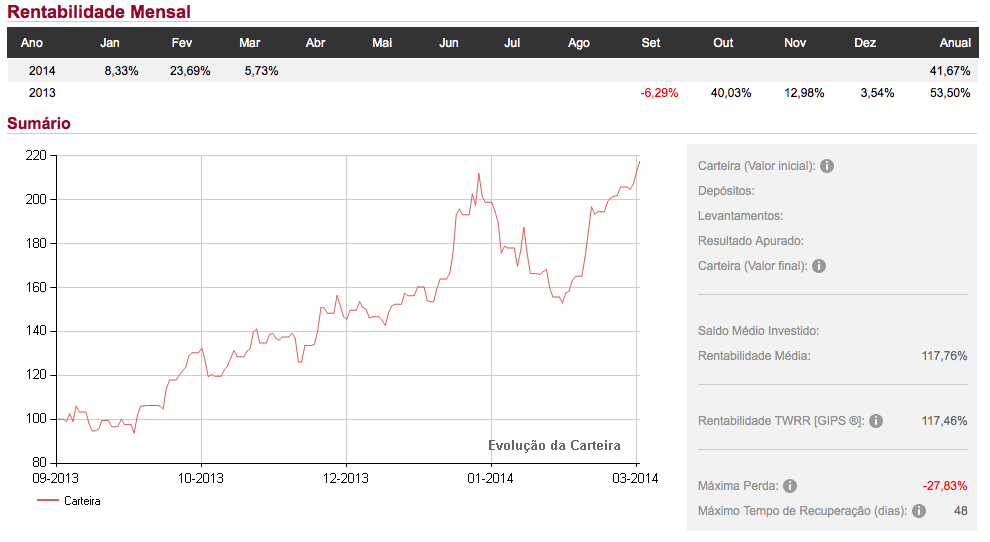
Task: Click the Rentabilidade Mensal section heading
Action: (99, 12)
